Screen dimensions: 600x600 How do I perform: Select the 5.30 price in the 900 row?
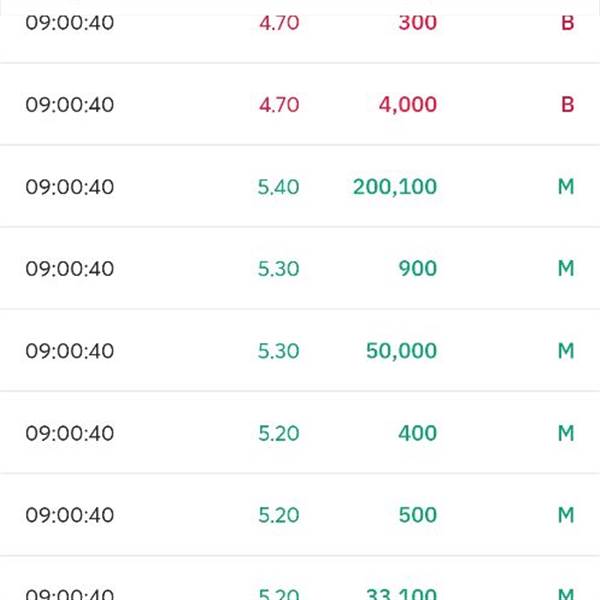click(x=278, y=269)
